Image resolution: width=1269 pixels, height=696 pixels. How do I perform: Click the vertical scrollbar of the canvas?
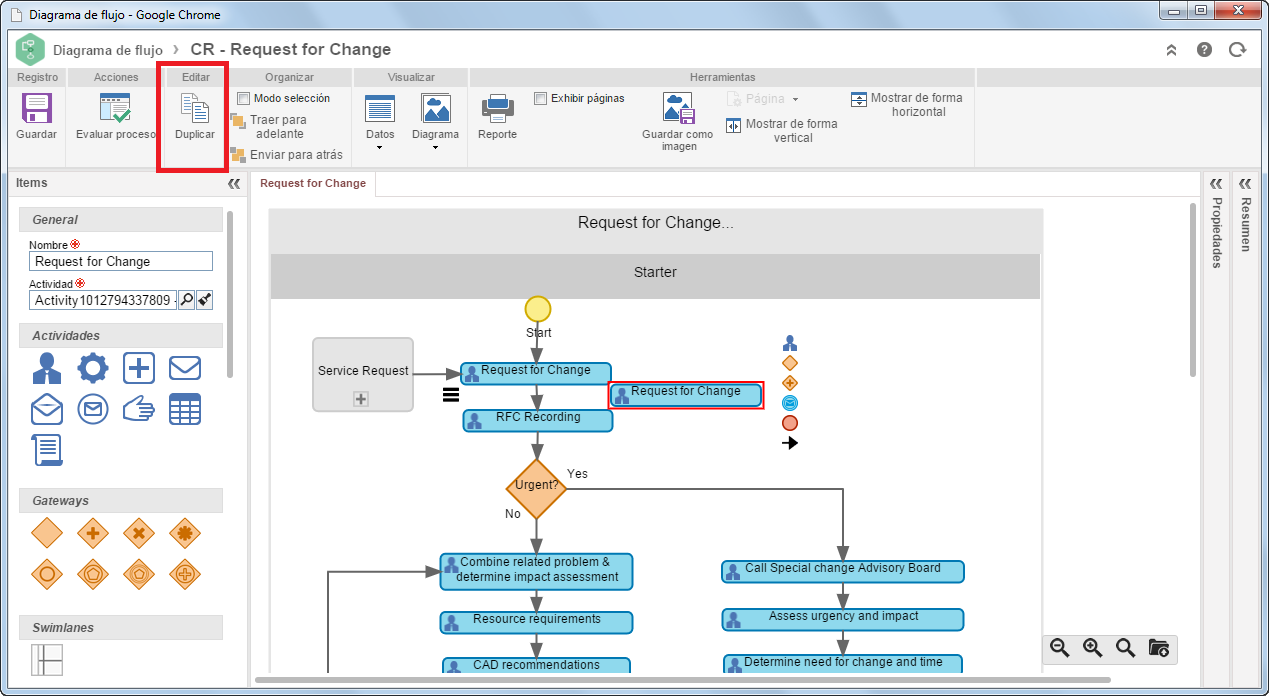pos(1193,290)
